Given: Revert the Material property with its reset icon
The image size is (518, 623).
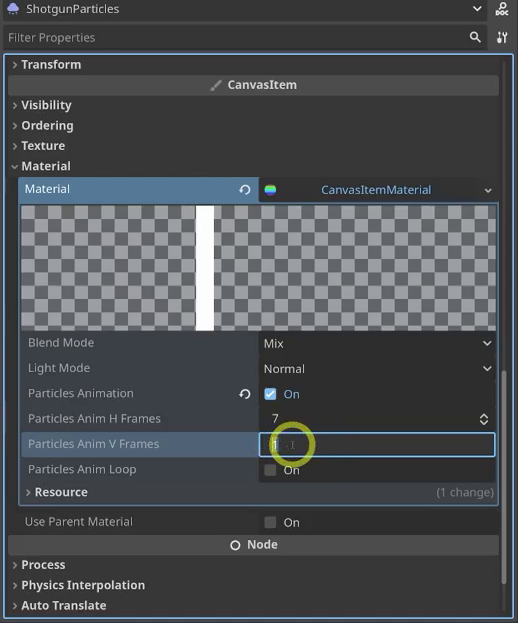Looking at the screenshot, I should click(245, 190).
